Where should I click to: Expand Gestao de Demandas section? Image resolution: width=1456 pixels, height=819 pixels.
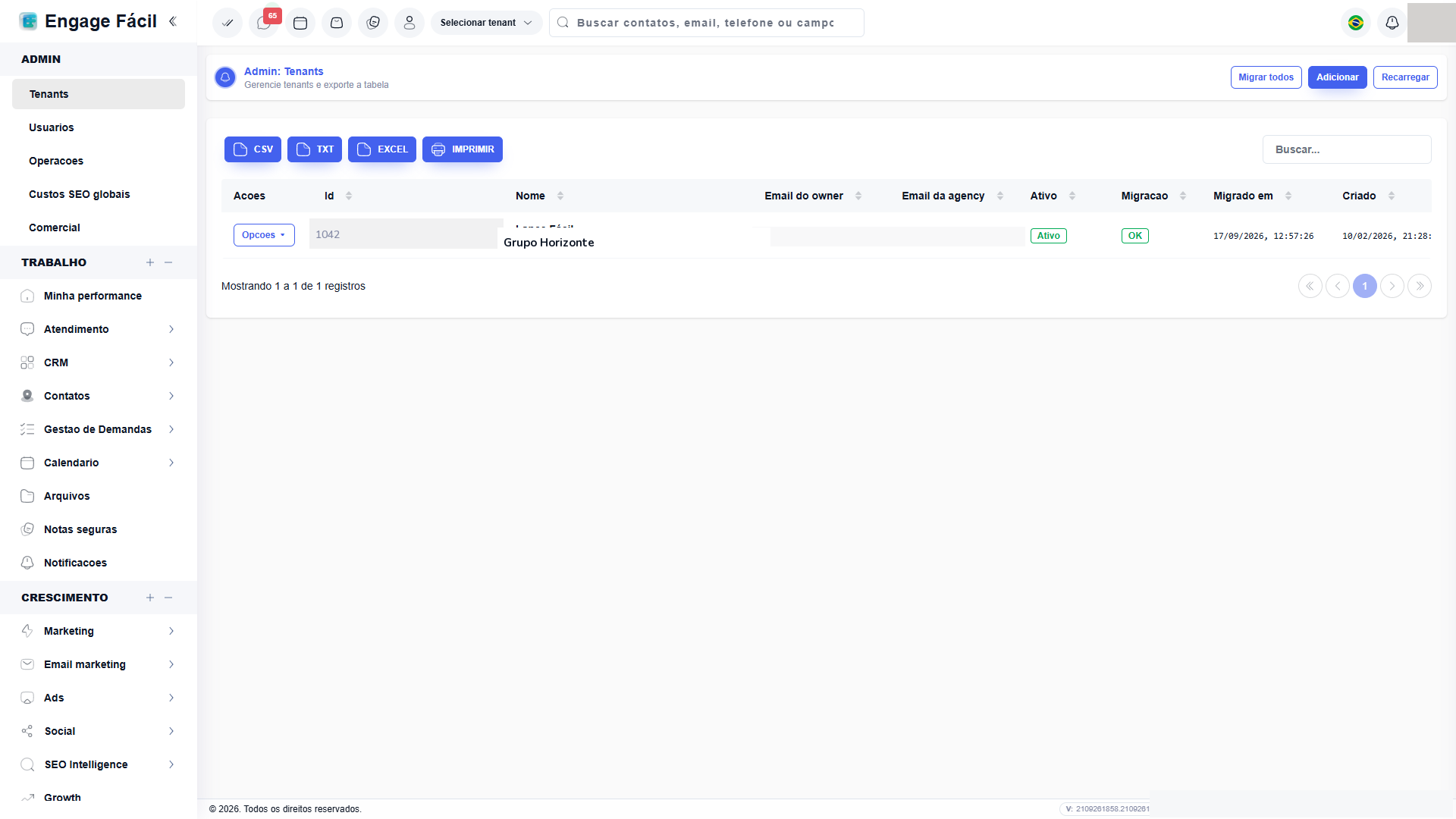(x=99, y=429)
